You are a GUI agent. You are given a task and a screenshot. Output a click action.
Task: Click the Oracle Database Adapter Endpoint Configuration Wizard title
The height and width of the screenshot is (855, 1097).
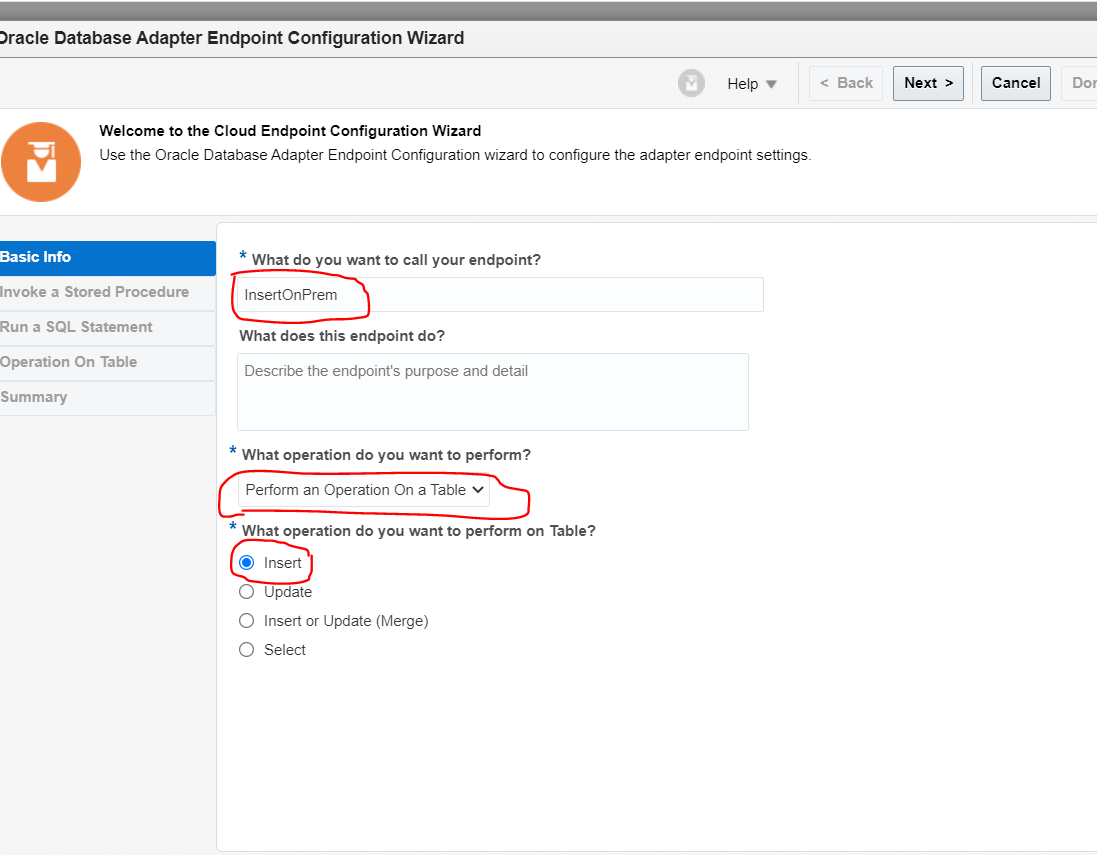pyautogui.click(x=232, y=38)
